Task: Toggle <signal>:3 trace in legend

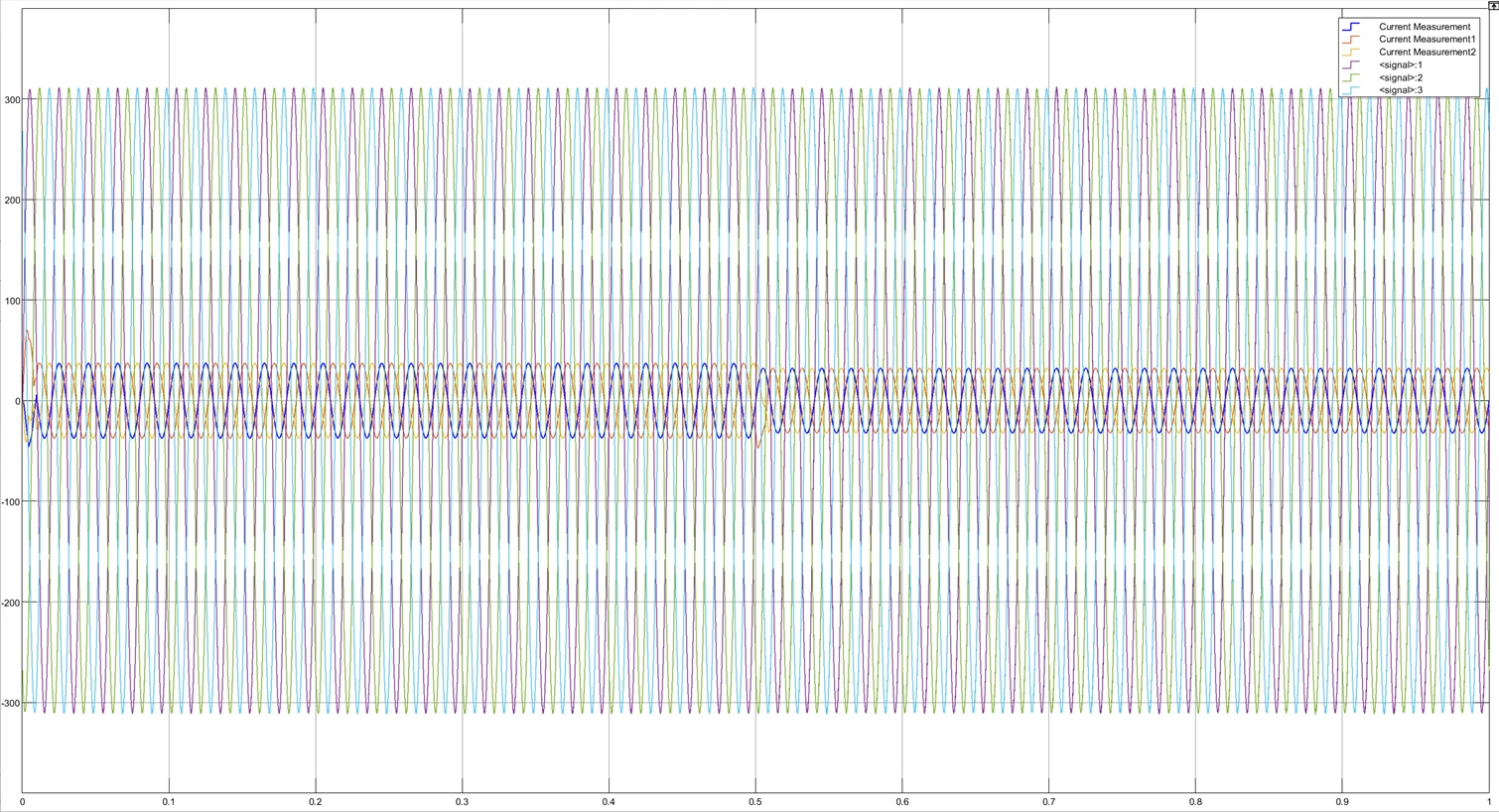Action: pos(1401,90)
